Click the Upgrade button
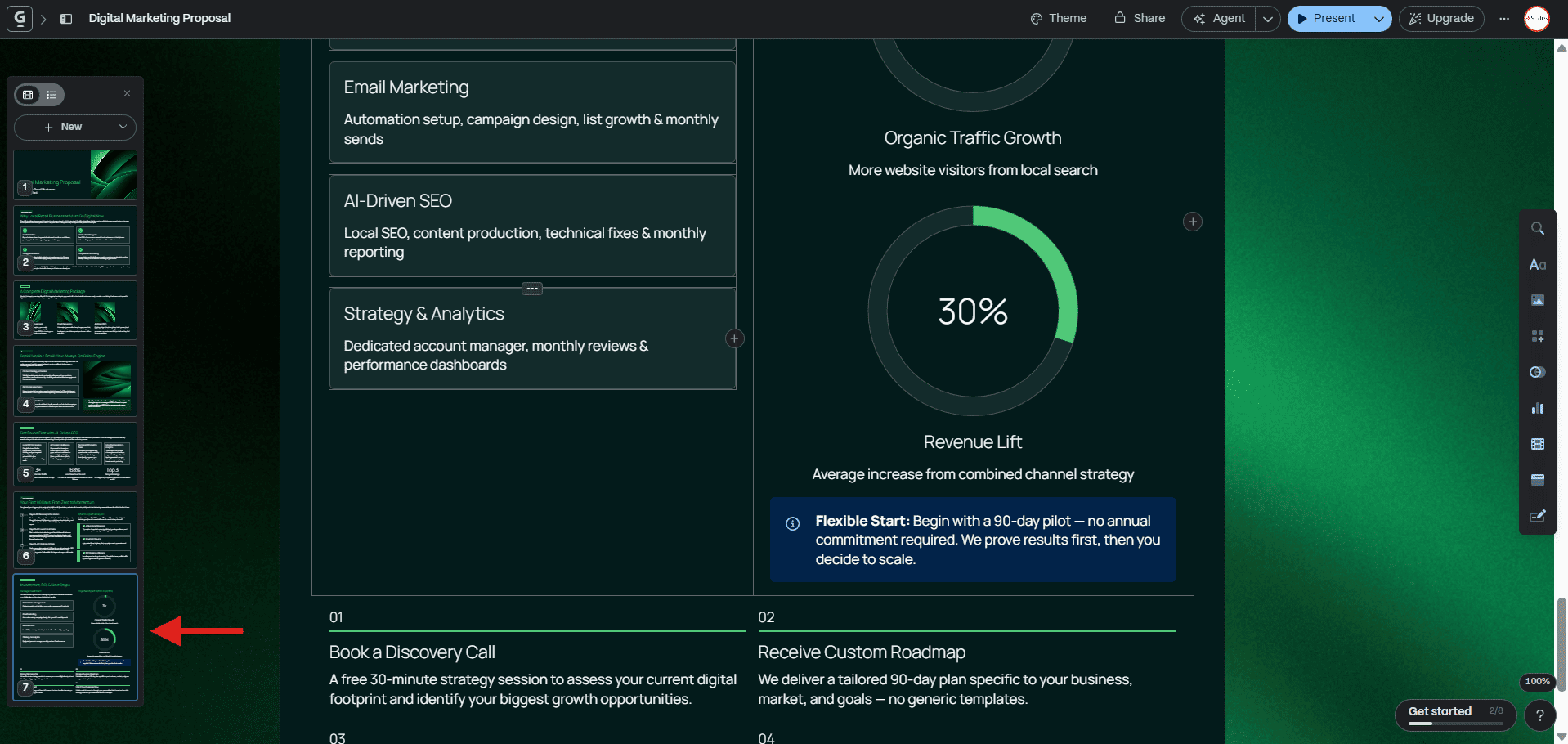Image resolution: width=1568 pixels, height=744 pixels. coord(1441,18)
